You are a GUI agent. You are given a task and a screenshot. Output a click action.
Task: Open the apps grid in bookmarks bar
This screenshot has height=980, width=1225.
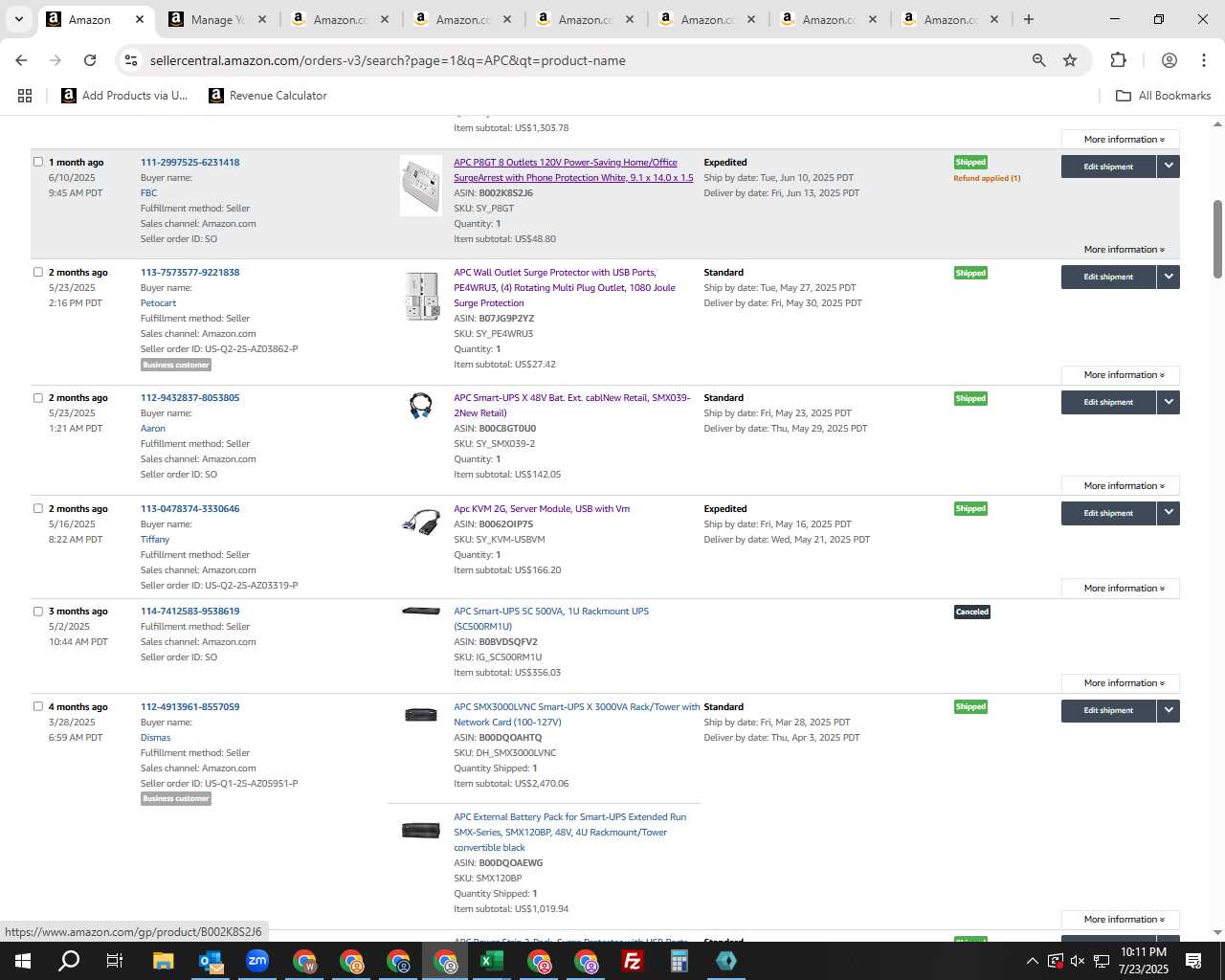(25, 96)
